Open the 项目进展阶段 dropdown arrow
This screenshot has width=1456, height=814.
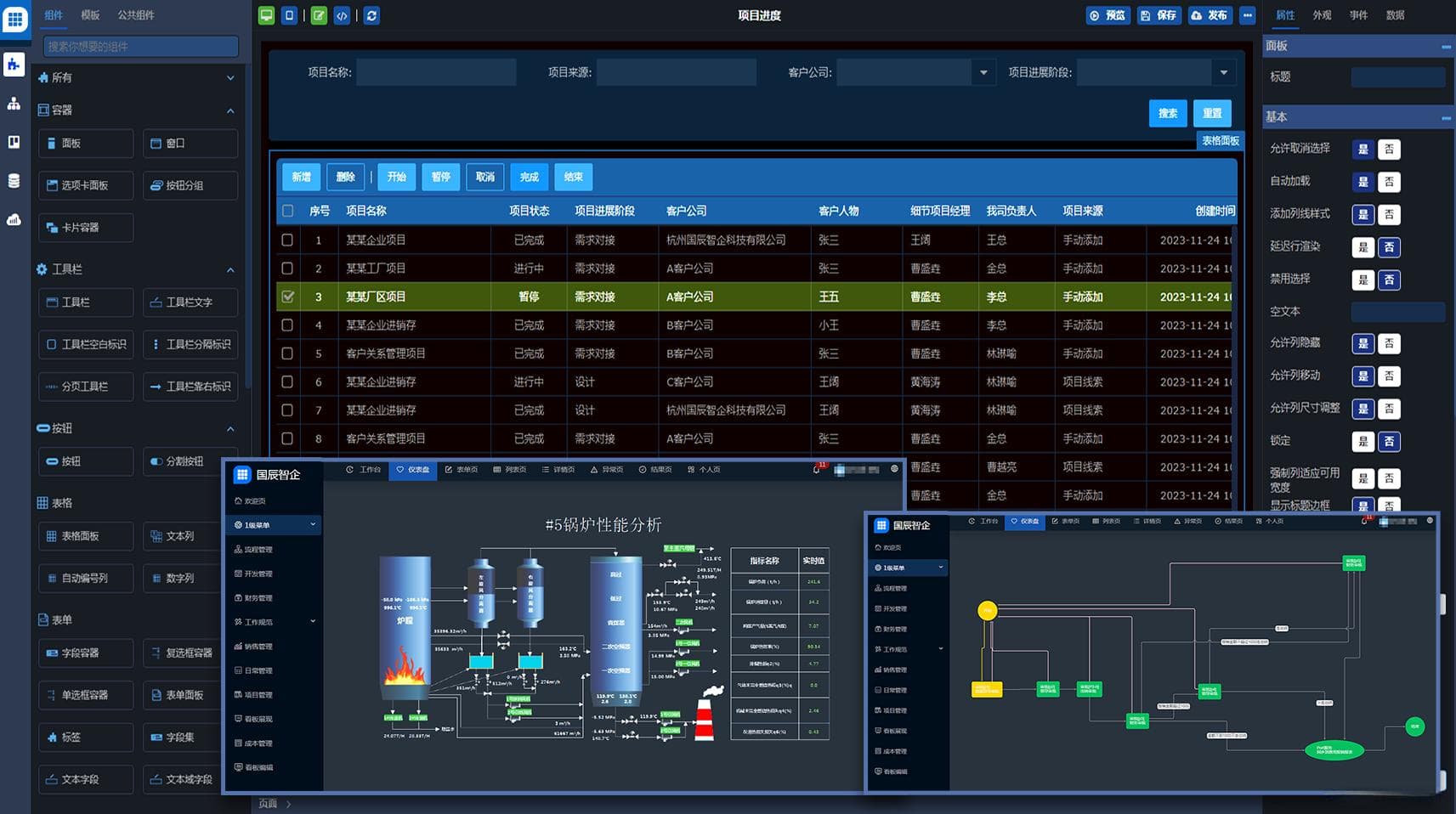click(1224, 72)
